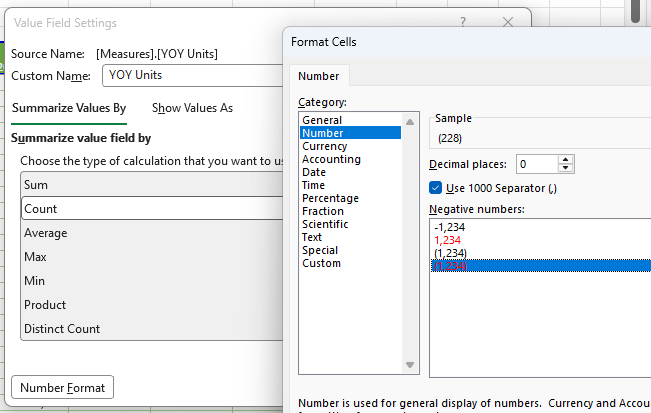
Task: Choose Date in the Category list
Action: point(350,172)
